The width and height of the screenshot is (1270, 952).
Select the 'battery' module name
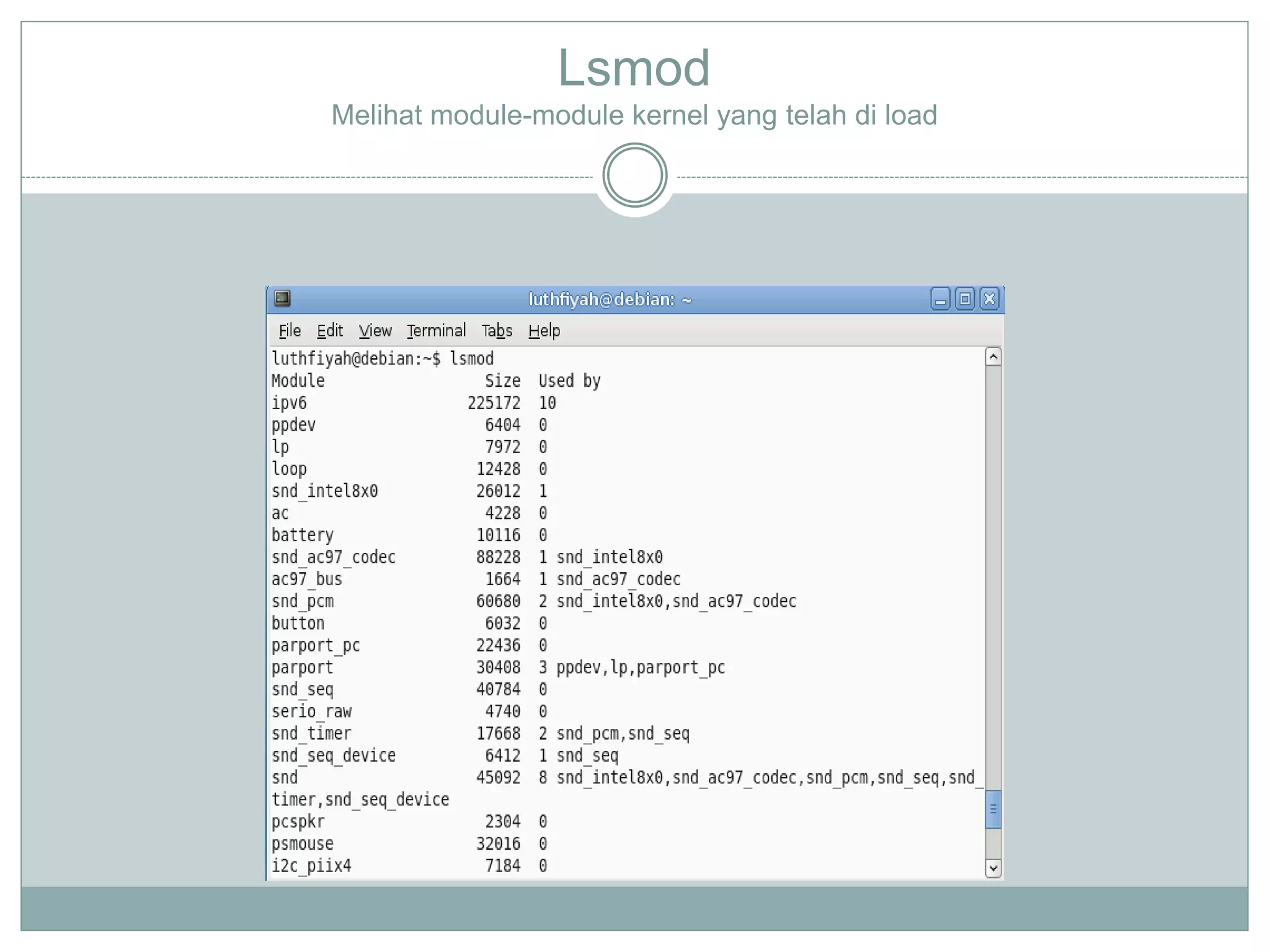click(303, 535)
